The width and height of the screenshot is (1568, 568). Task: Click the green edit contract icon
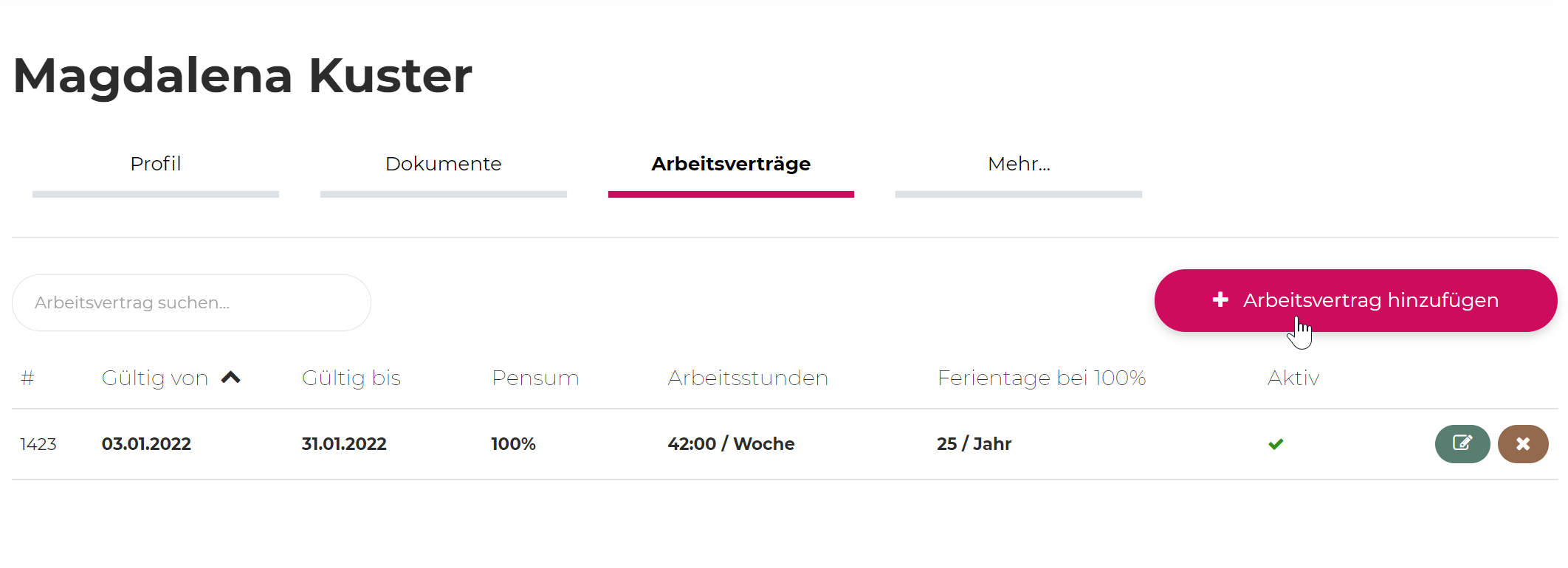1462,443
